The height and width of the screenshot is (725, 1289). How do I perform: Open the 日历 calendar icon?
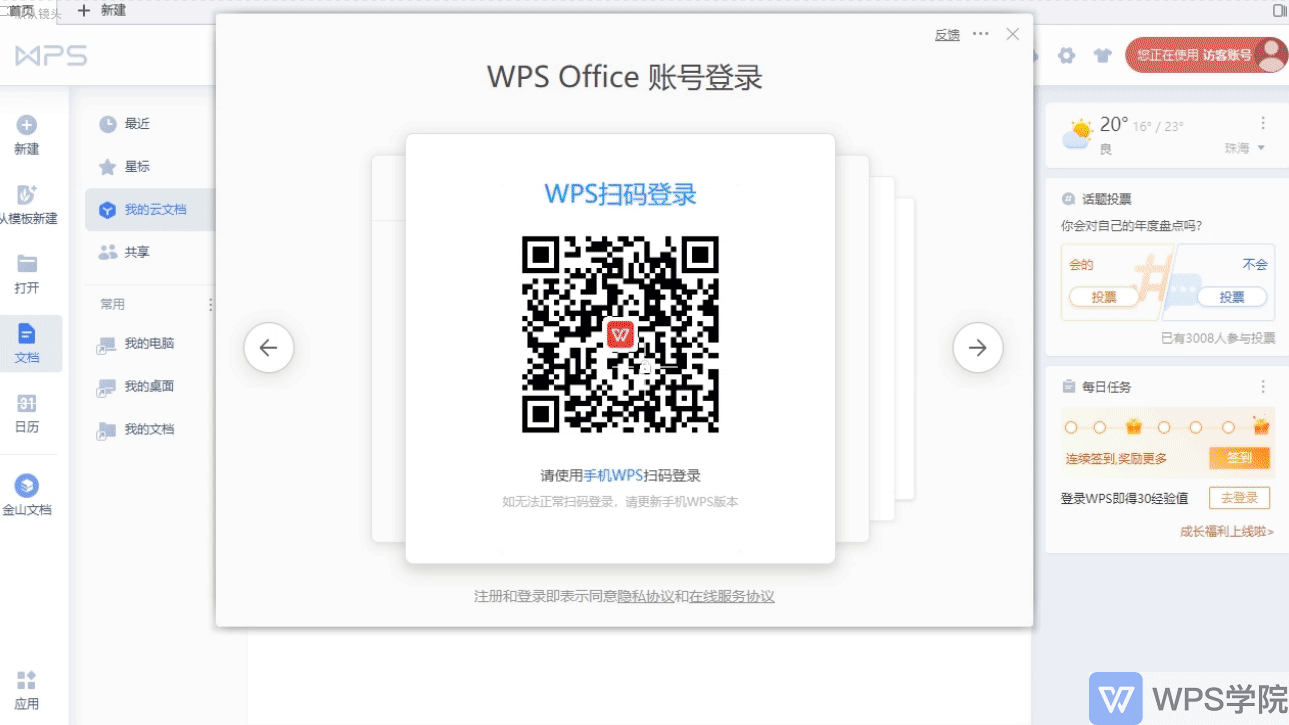[27, 403]
